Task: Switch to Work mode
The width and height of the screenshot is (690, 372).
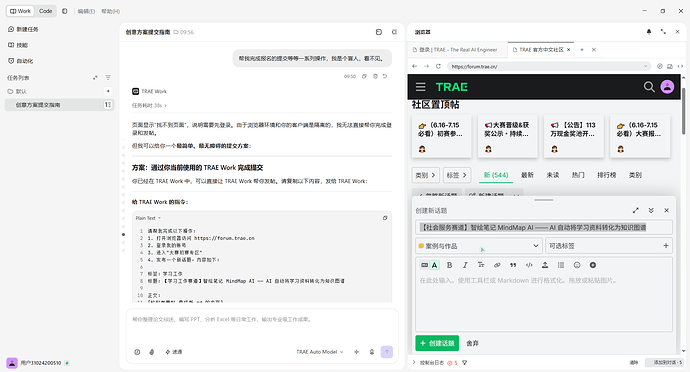Action: point(20,11)
